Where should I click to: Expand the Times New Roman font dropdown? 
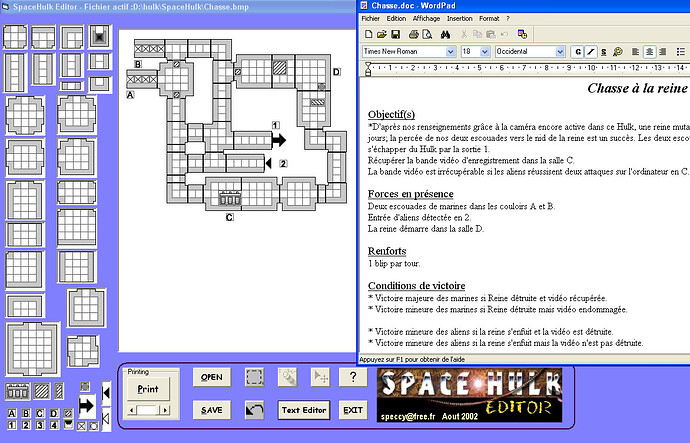pyautogui.click(x=451, y=52)
